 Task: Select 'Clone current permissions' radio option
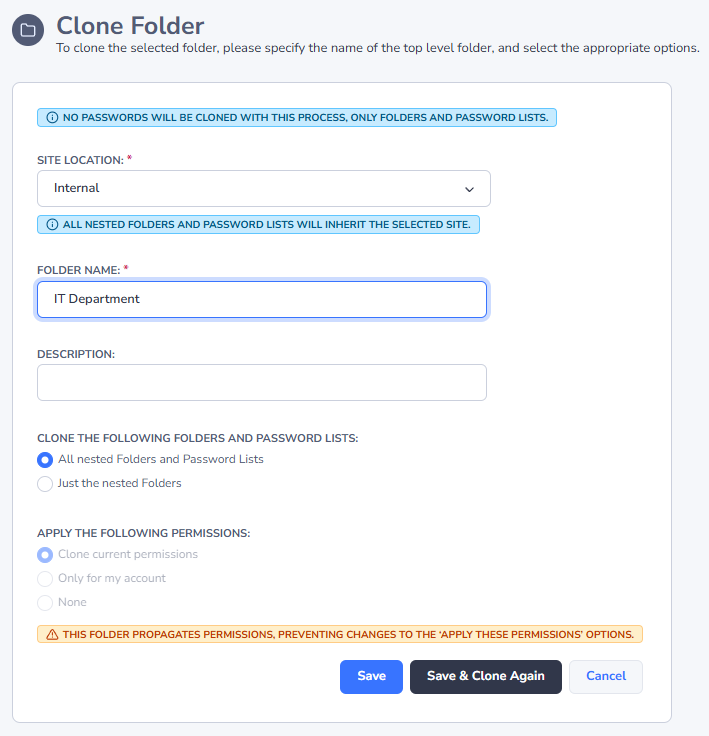tap(45, 555)
